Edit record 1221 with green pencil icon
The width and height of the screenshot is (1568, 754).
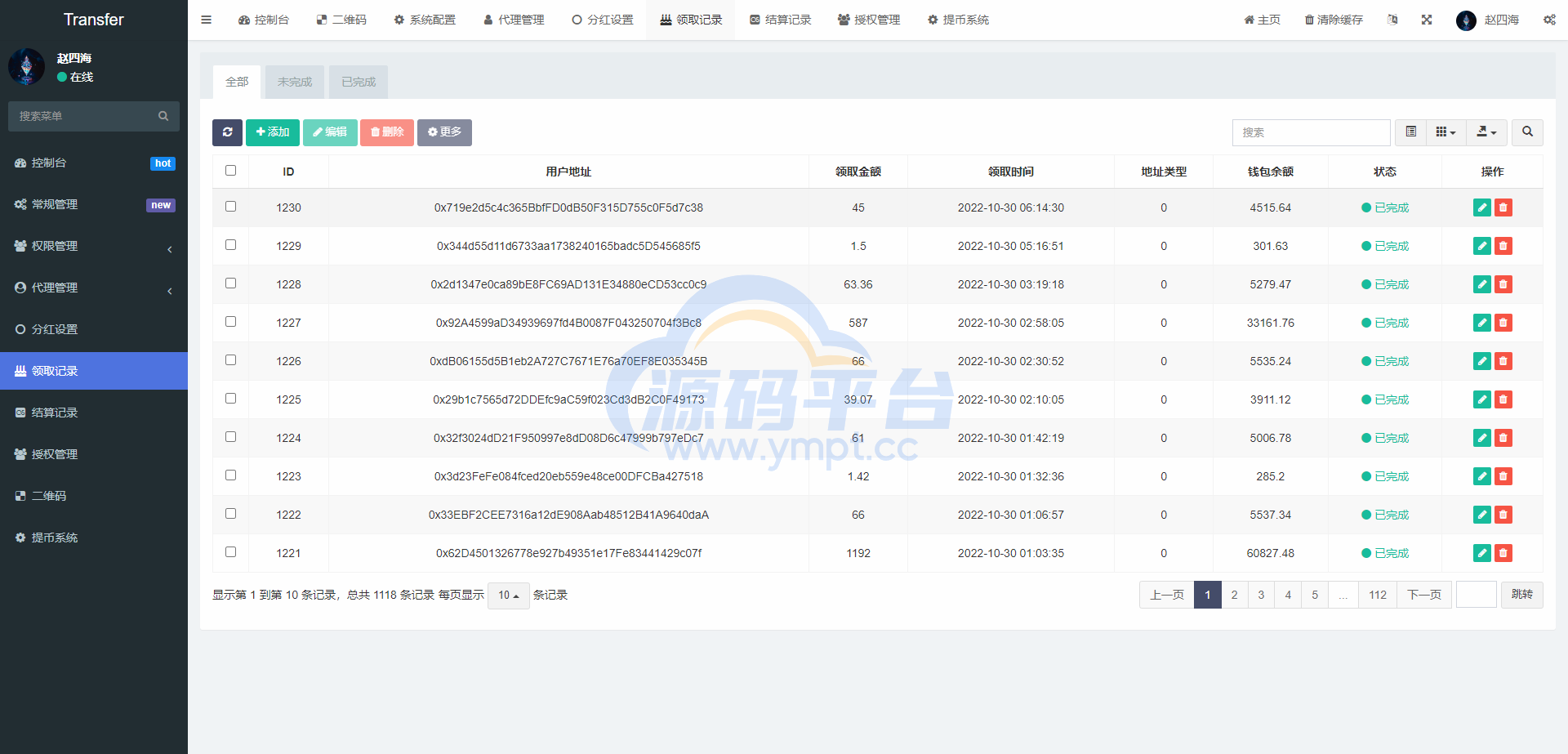(x=1482, y=553)
